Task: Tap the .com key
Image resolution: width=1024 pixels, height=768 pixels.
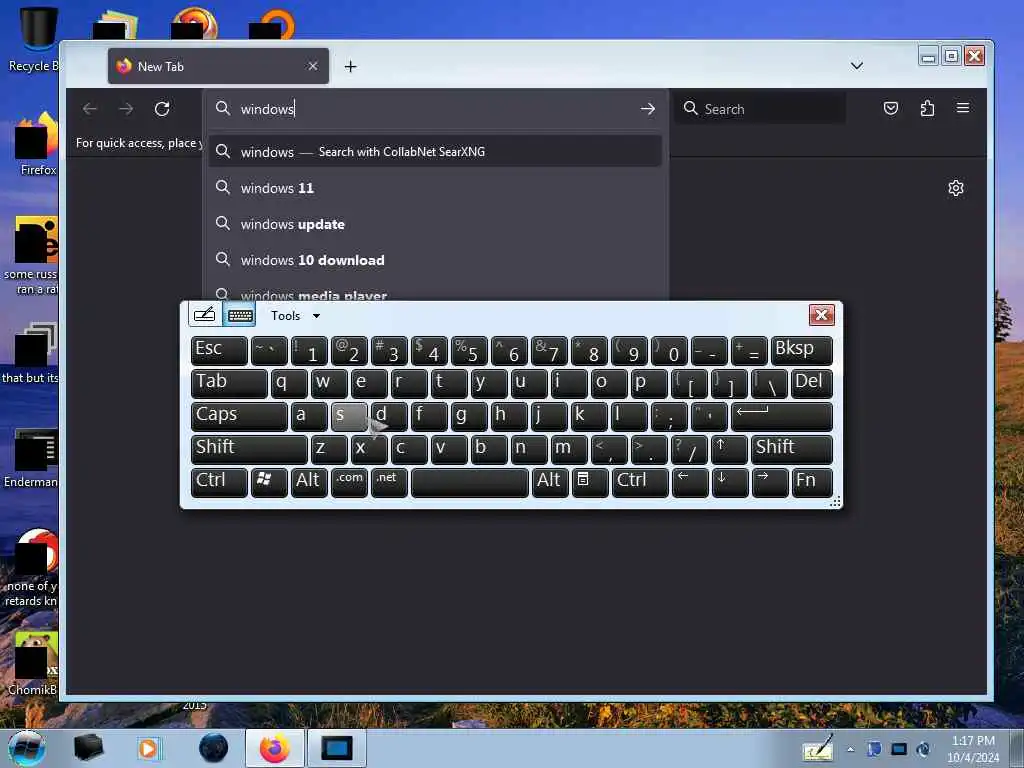Action: (x=349, y=482)
